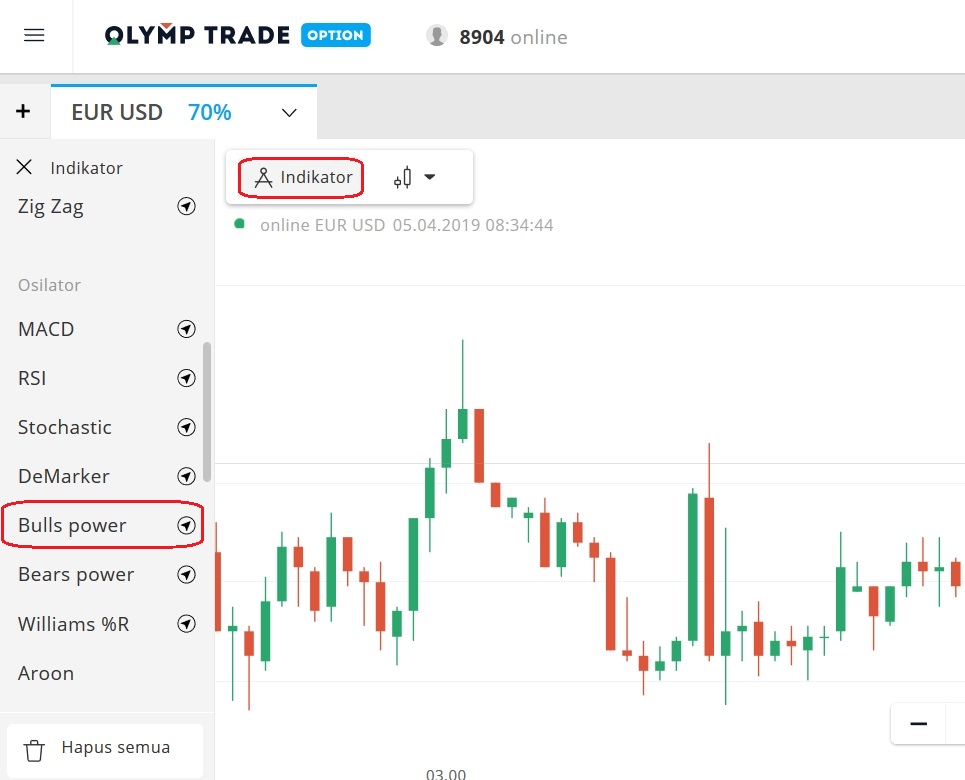Zoom out using the minus icon
This screenshot has width=965, height=780.
pos(919,723)
